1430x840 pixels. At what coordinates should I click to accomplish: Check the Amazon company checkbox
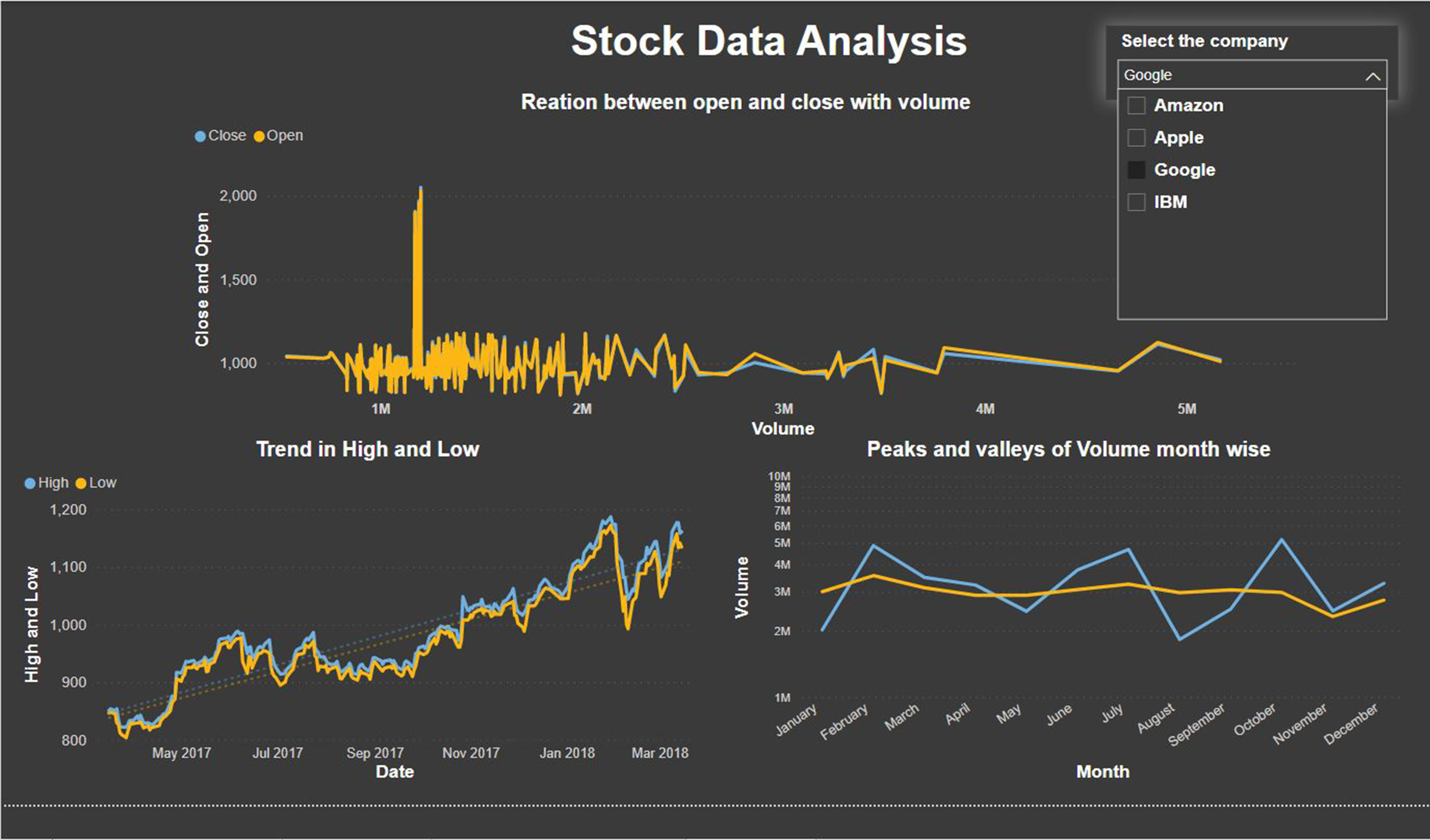tap(1136, 105)
